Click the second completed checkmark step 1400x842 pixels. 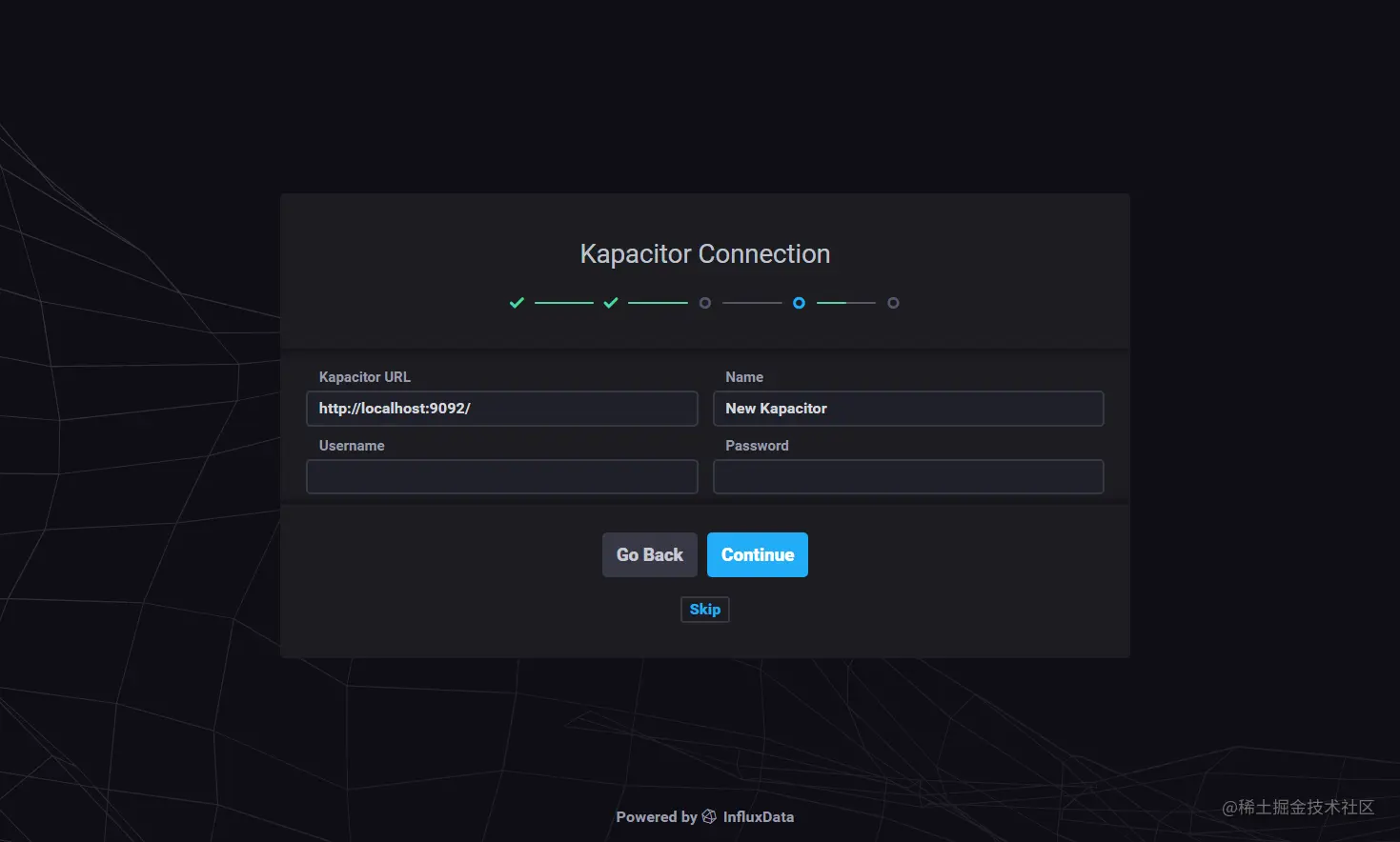pyautogui.click(x=611, y=303)
